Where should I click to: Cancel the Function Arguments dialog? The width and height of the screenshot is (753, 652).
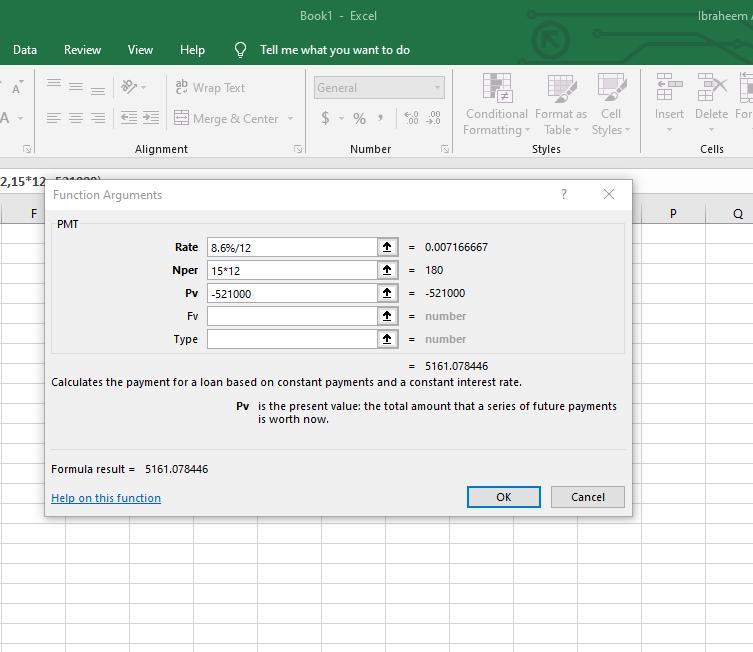click(587, 497)
